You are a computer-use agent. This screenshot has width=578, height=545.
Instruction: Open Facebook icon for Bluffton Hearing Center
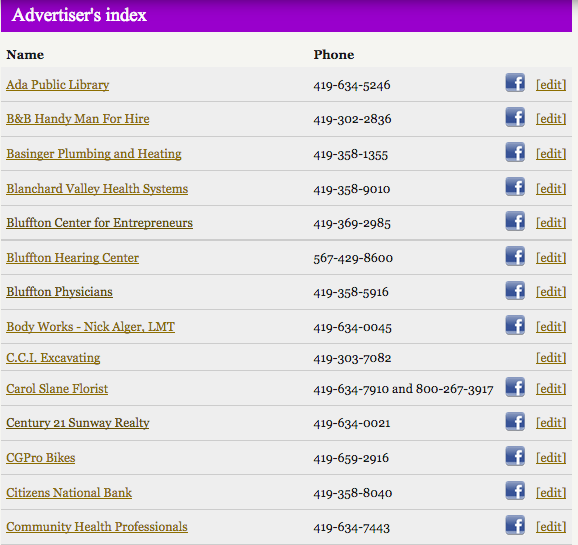(x=515, y=256)
